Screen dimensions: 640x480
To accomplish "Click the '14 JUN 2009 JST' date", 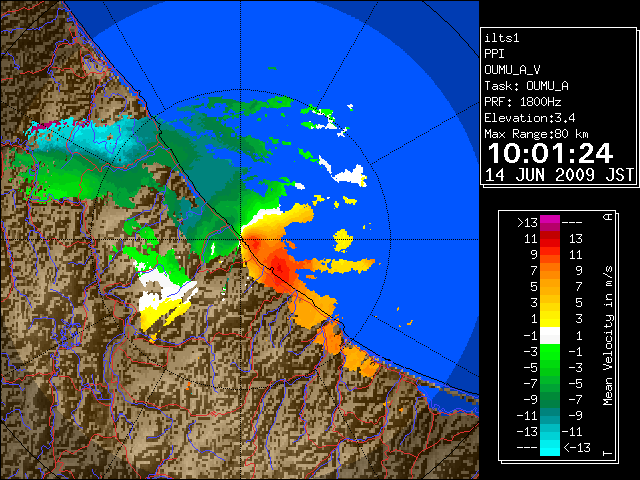I will (x=559, y=175).
